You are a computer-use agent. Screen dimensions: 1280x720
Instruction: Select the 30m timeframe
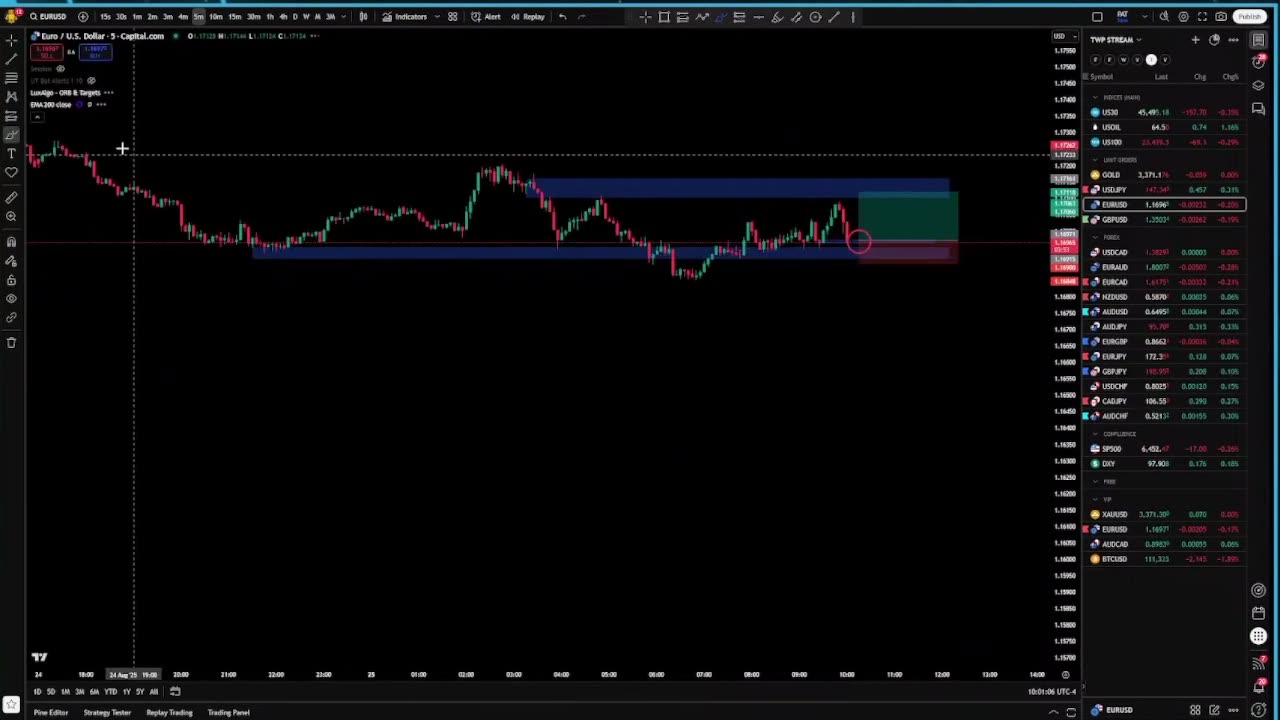(253, 16)
